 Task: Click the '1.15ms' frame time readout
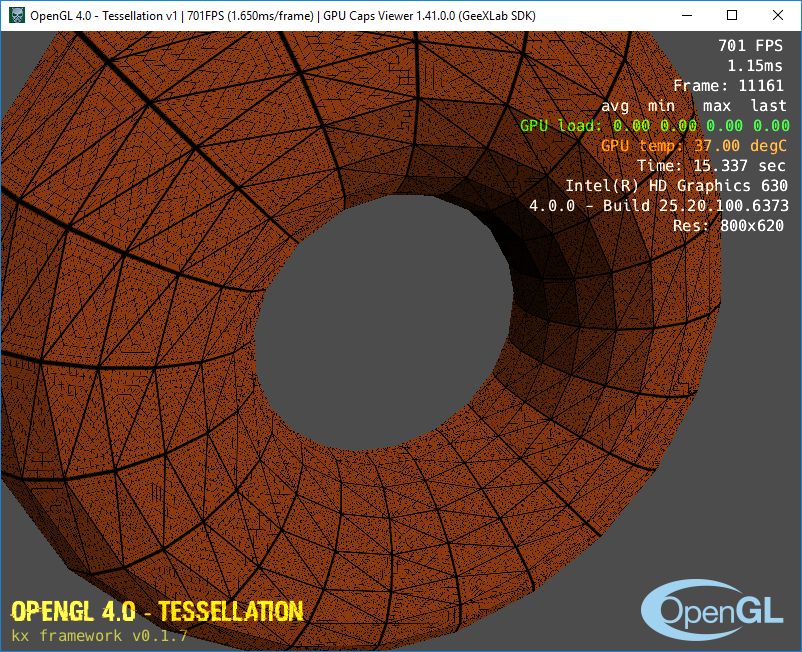pos(755,65)
